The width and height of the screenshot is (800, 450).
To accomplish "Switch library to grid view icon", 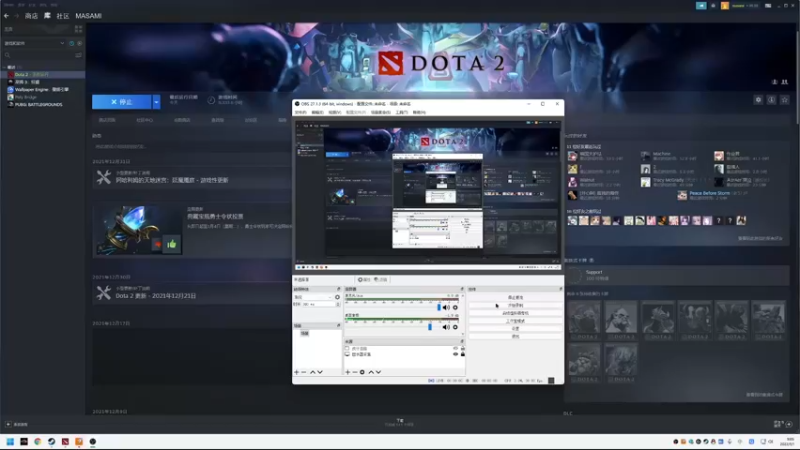I will [79, 29].
